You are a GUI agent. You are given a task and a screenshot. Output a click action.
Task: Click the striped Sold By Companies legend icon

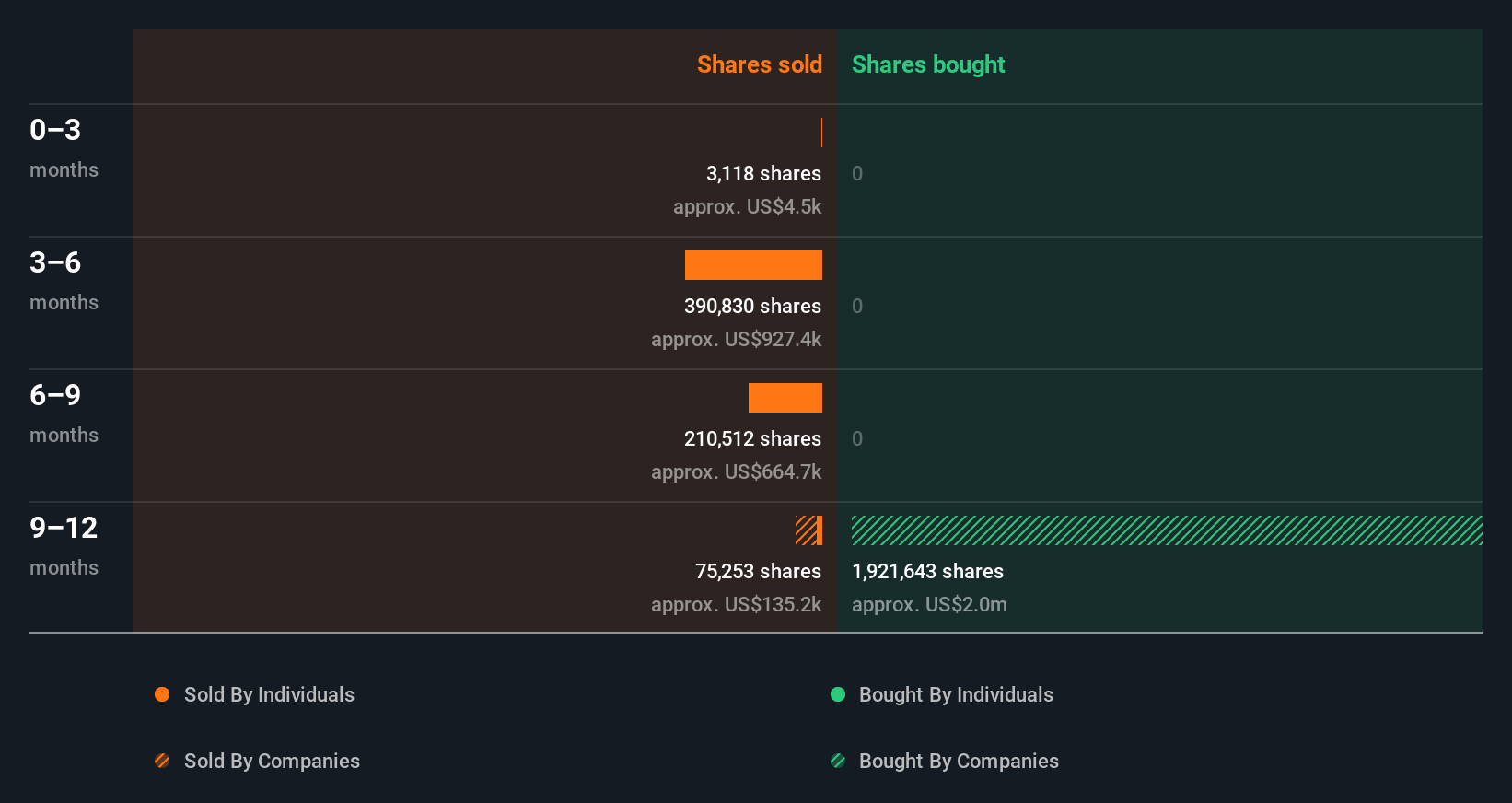[162, 761]
